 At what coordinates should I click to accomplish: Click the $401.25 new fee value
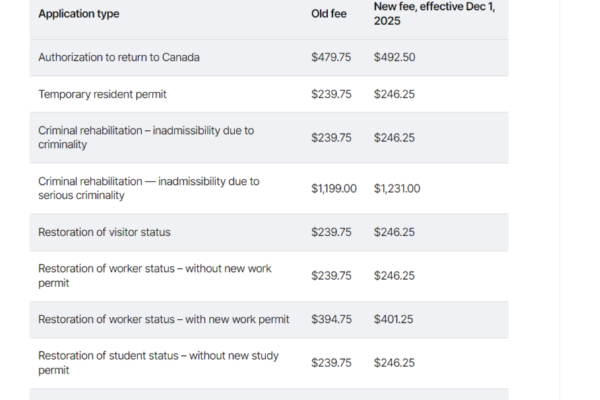394,319
